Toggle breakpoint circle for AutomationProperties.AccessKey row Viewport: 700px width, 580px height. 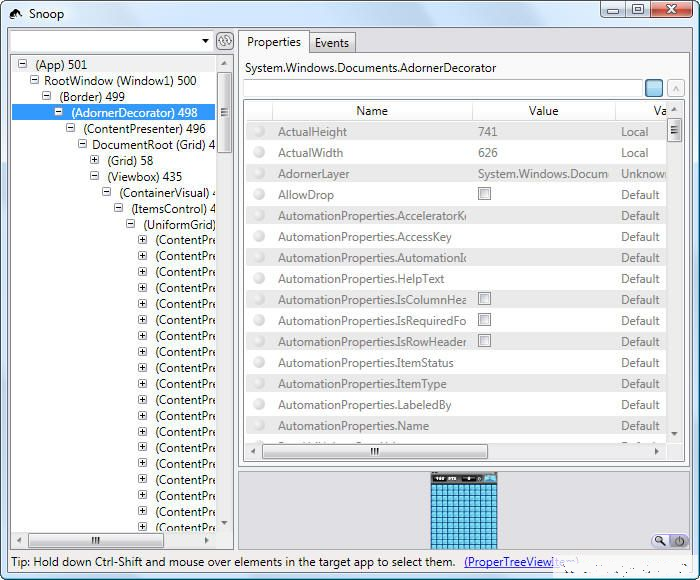point(259,236)
